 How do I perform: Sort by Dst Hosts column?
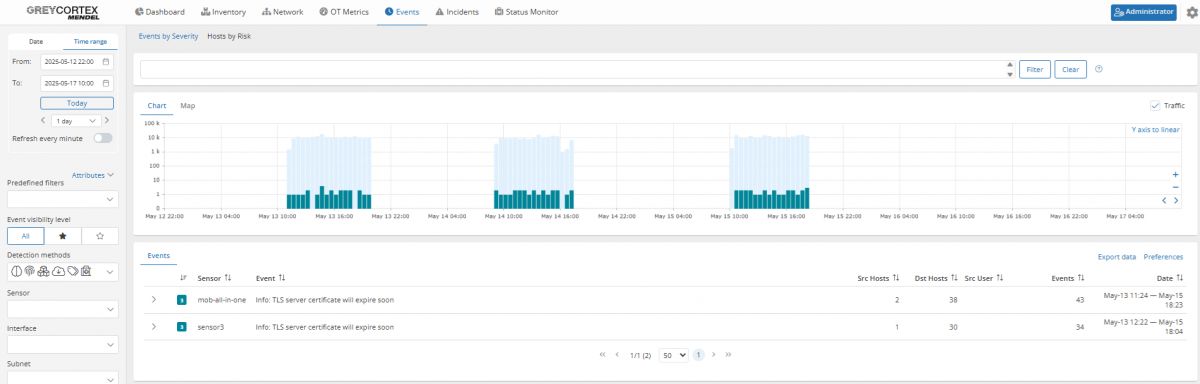click(935, 278)
